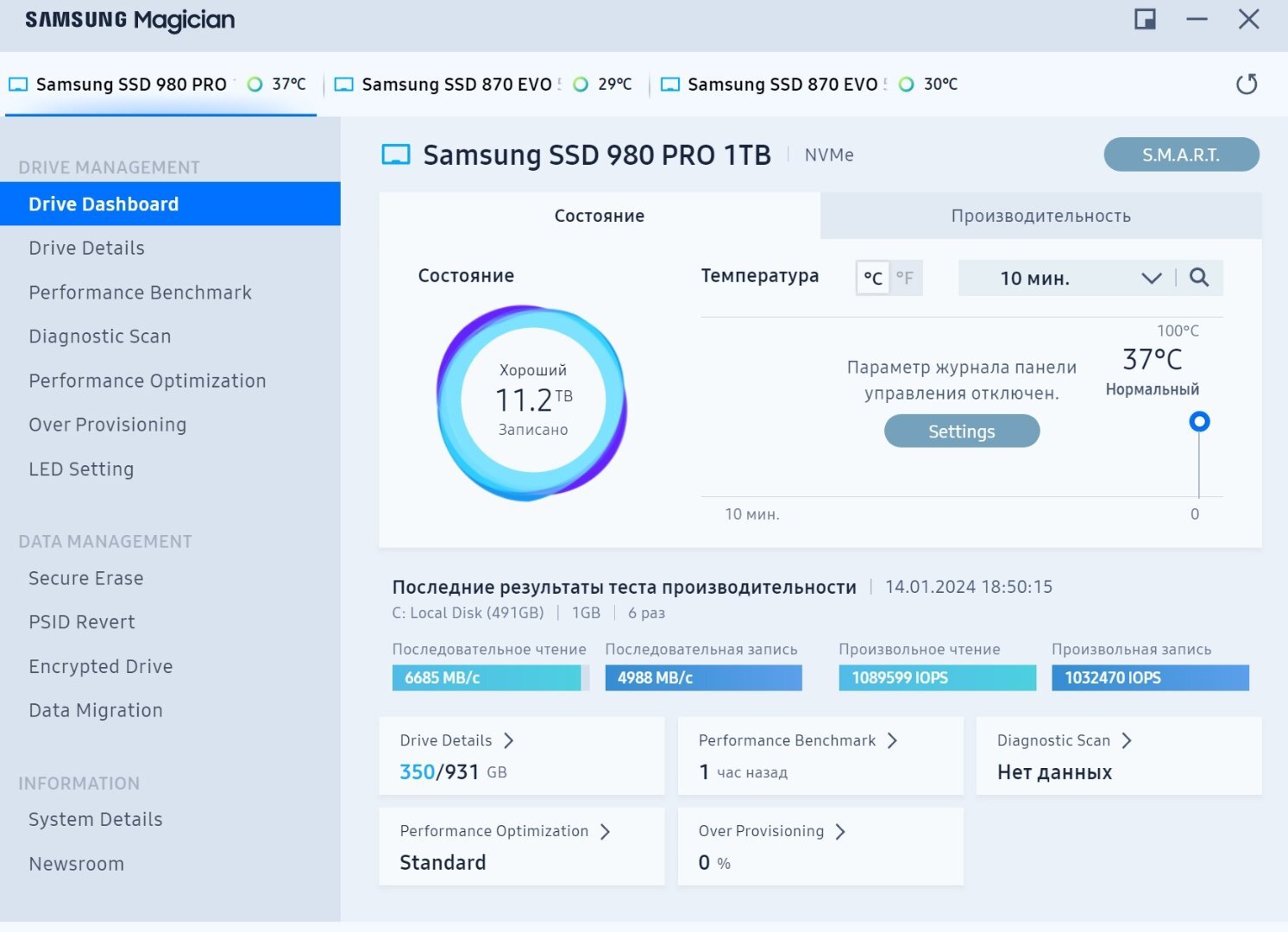Expand the Drive Details card chevron
The image size is (1288, 932).
[509, 740]
